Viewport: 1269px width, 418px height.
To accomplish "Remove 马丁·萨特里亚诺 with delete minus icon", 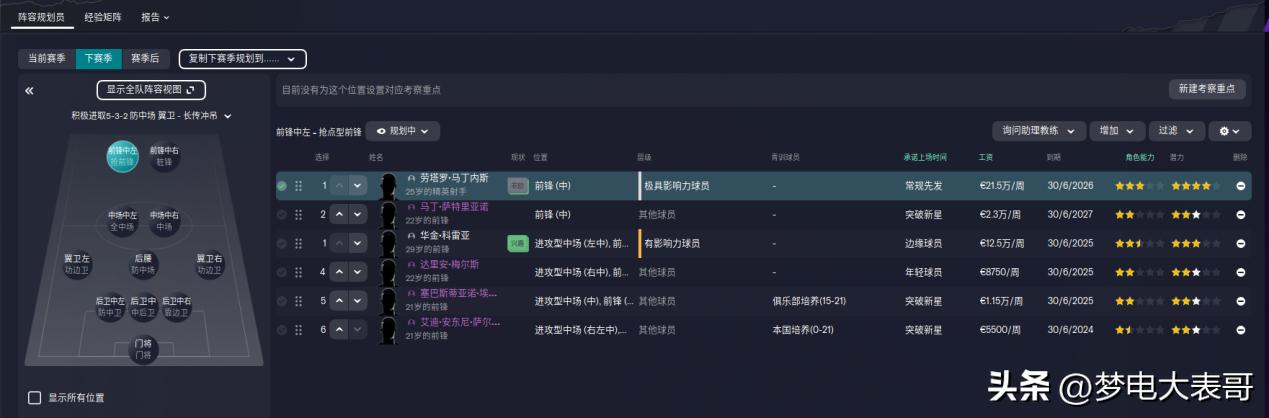I will [1240, 214].
